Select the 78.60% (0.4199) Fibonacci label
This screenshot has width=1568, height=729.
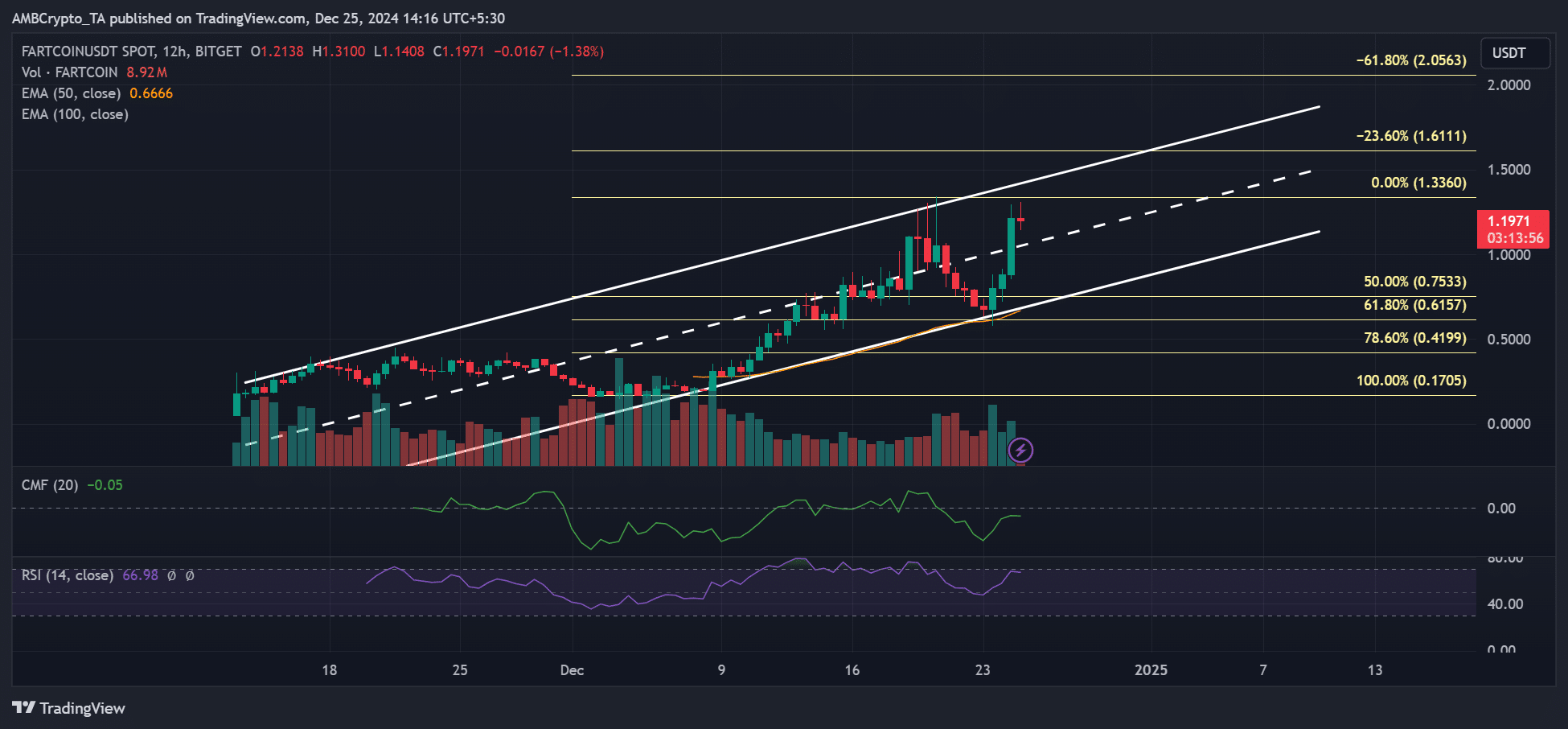pos(1415,338)
